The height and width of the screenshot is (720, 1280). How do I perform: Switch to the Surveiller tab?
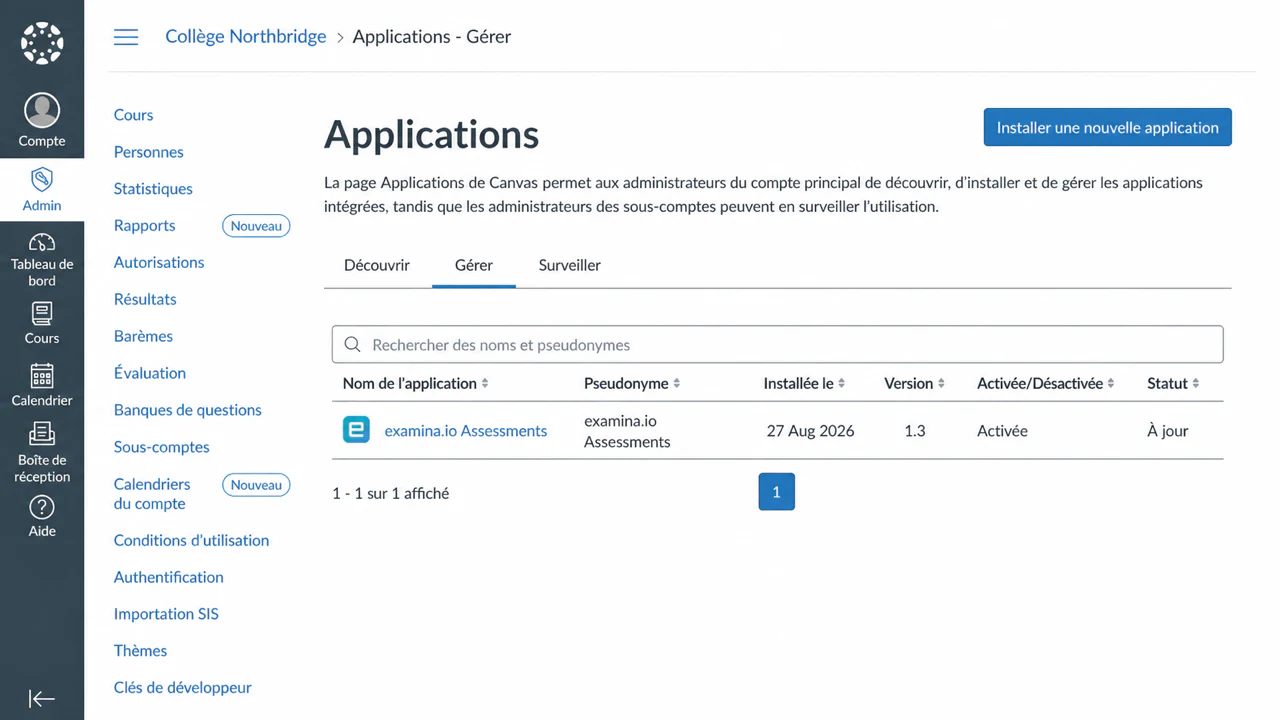click(x=570, y=265)
